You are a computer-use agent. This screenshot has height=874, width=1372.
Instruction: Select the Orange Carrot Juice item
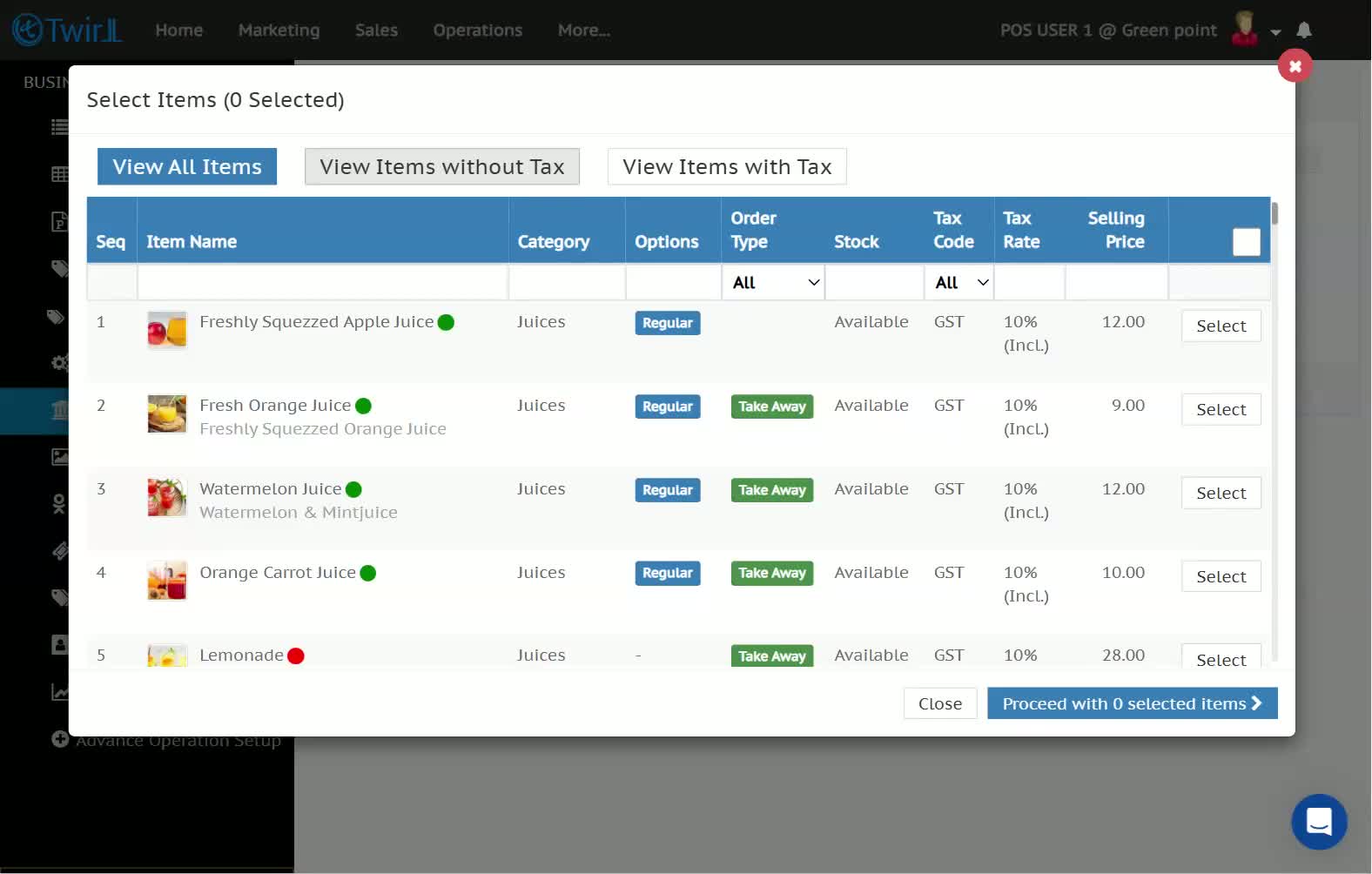click(1221, 576)
